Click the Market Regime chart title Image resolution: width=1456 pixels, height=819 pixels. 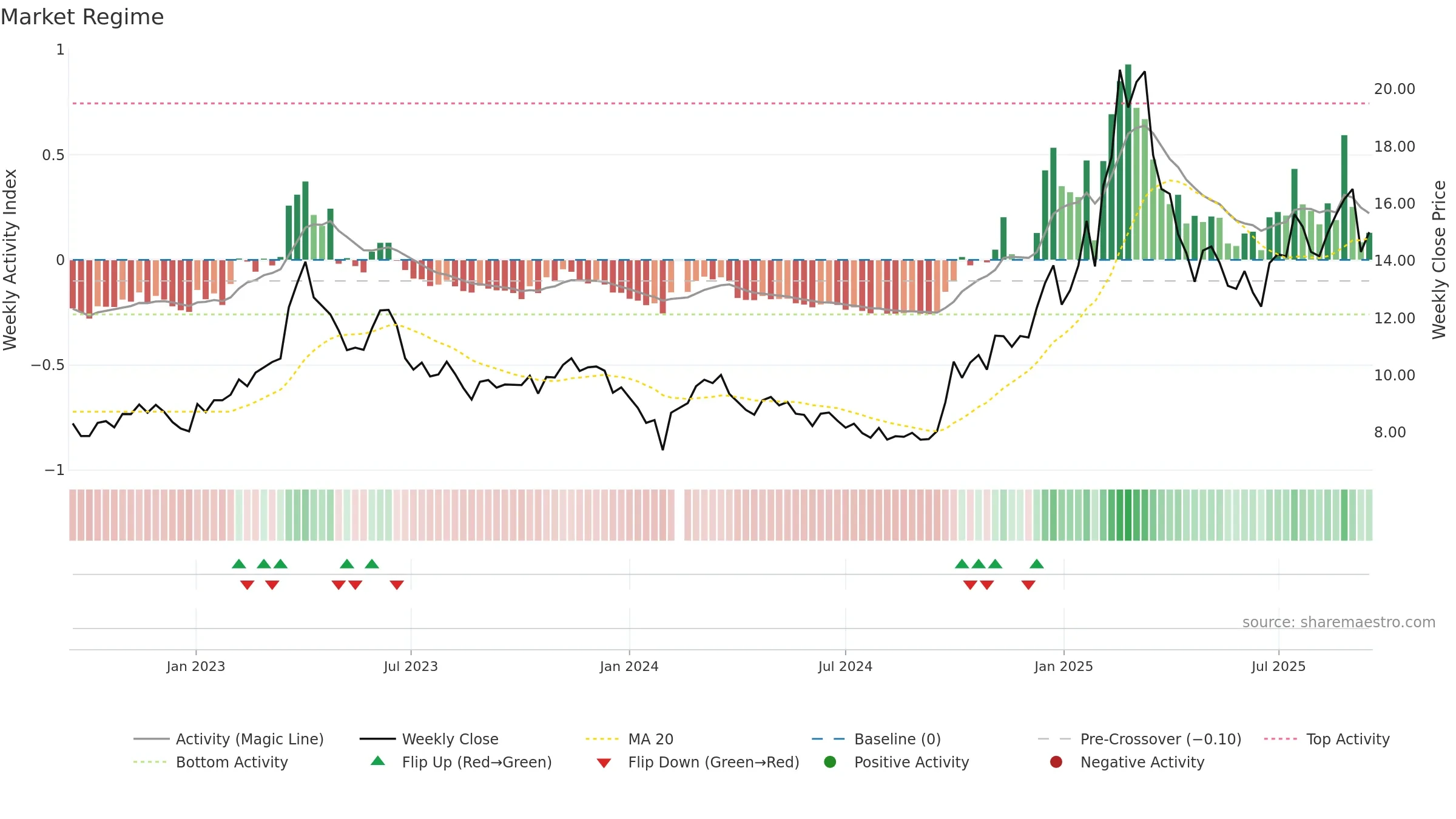82,17
